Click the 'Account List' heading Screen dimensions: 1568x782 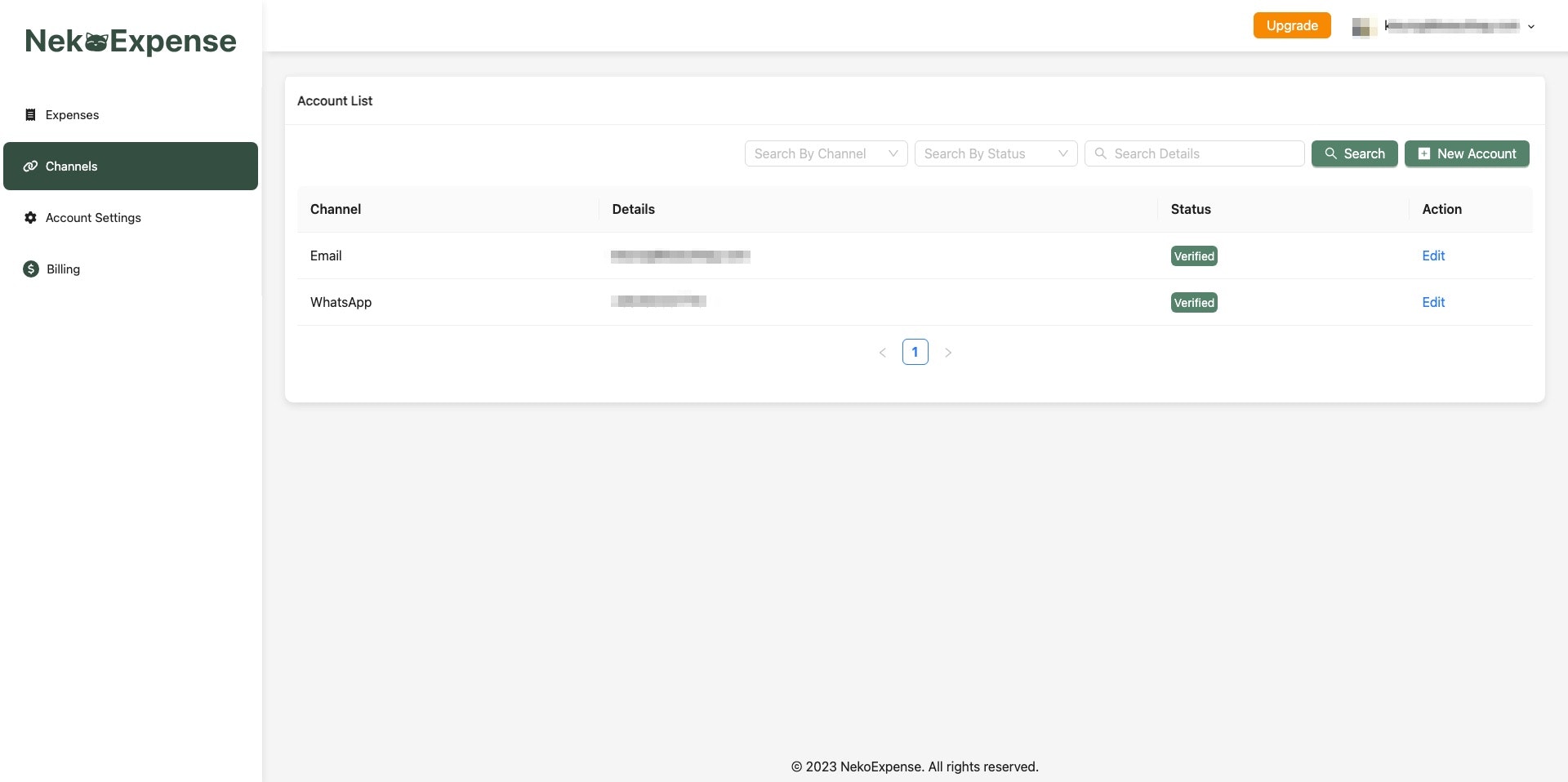click(x=335, y=100)
